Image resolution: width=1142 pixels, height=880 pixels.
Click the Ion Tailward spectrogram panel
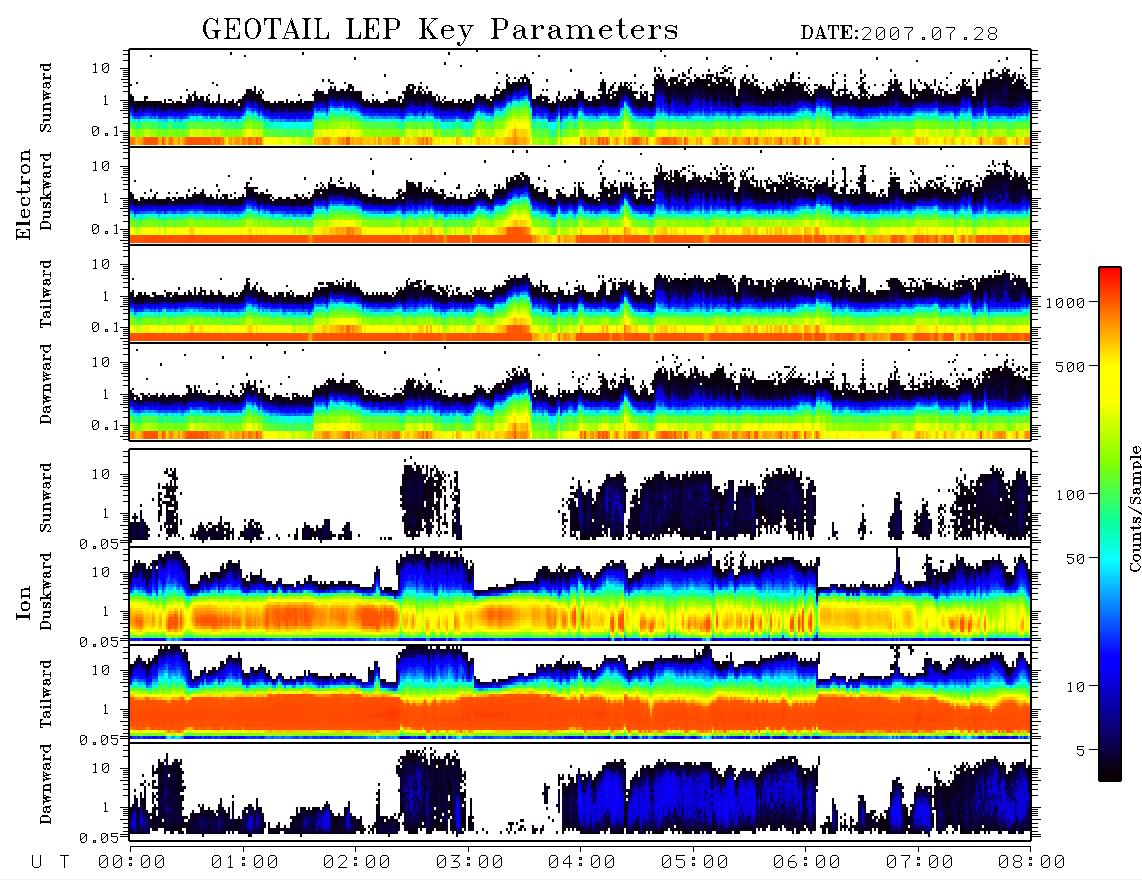pyautogui.click(x=580, y=693)
